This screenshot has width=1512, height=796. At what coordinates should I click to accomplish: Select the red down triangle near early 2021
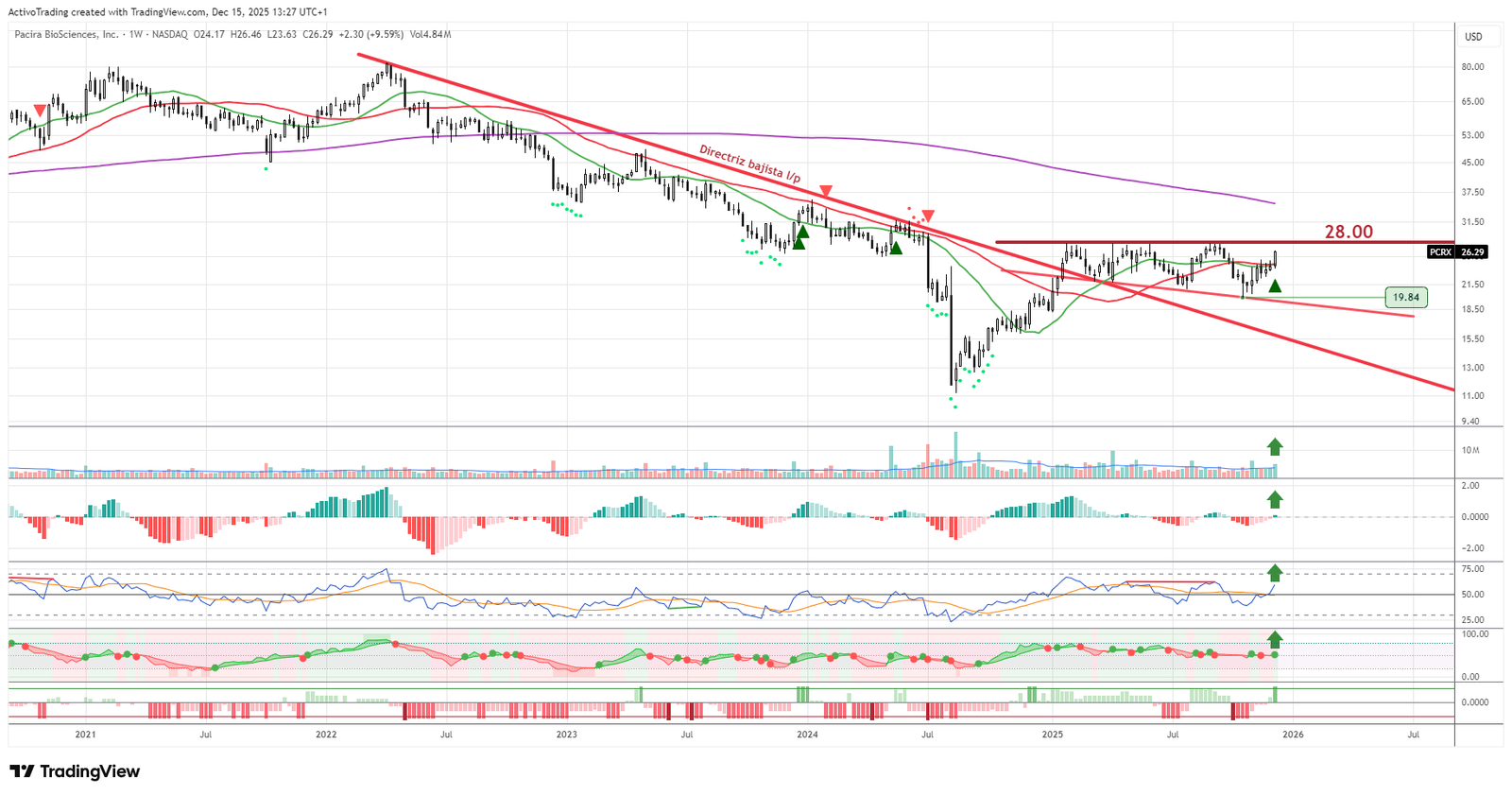40,112
